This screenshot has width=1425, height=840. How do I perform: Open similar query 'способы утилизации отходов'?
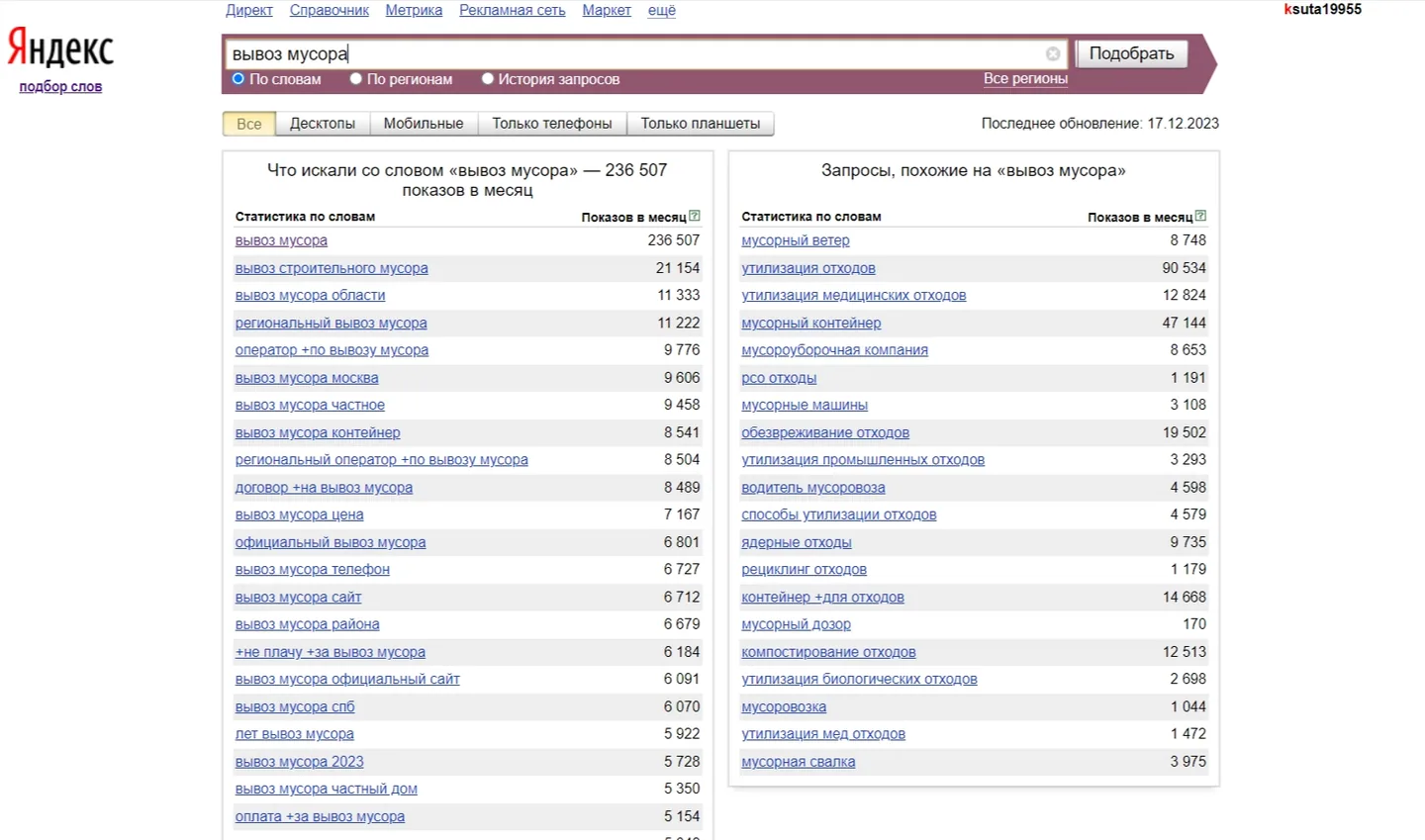[x=839, y=514]
